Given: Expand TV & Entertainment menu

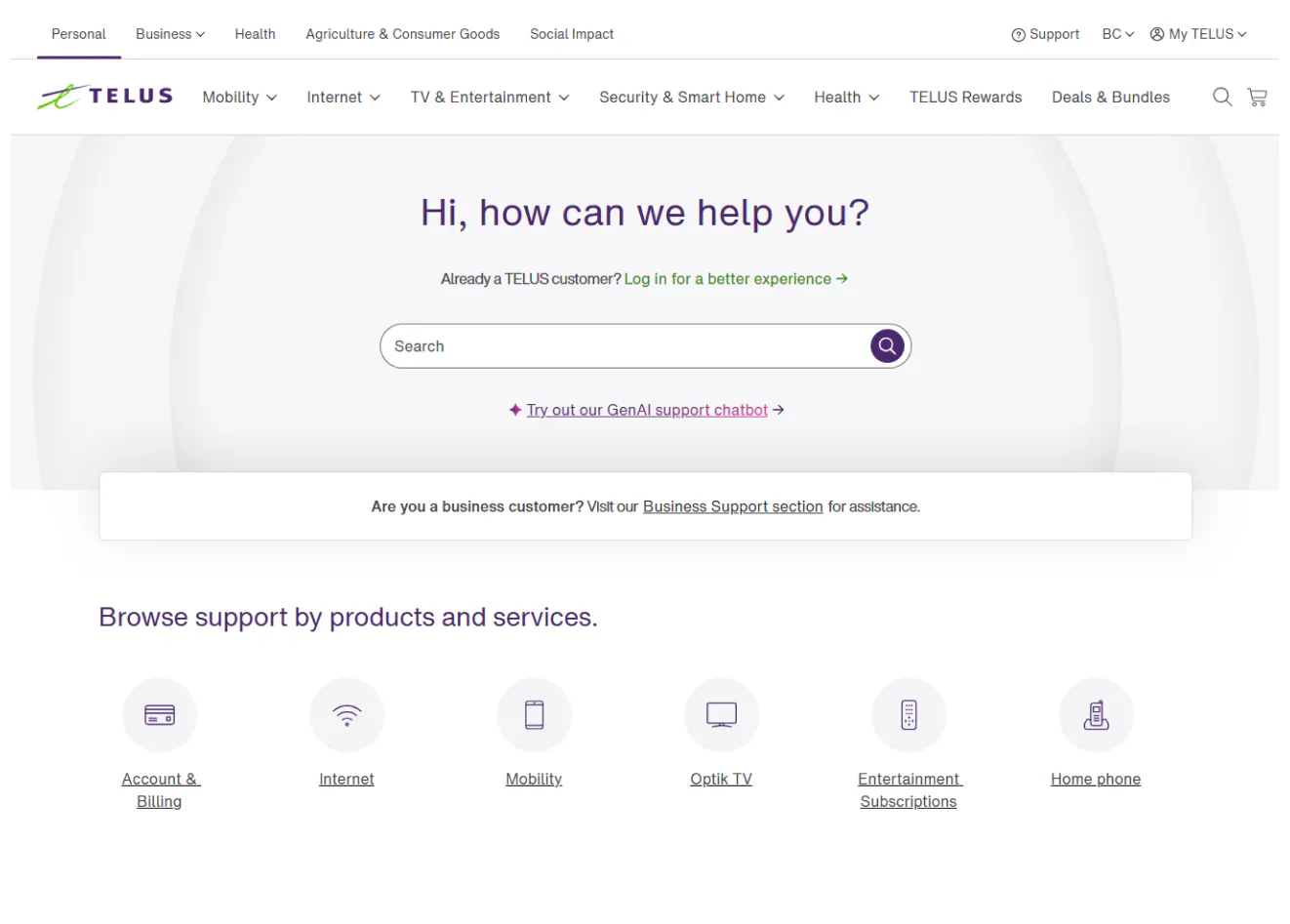Looking at the screenshot, I should pyautogui.click(x=490, y=98).
